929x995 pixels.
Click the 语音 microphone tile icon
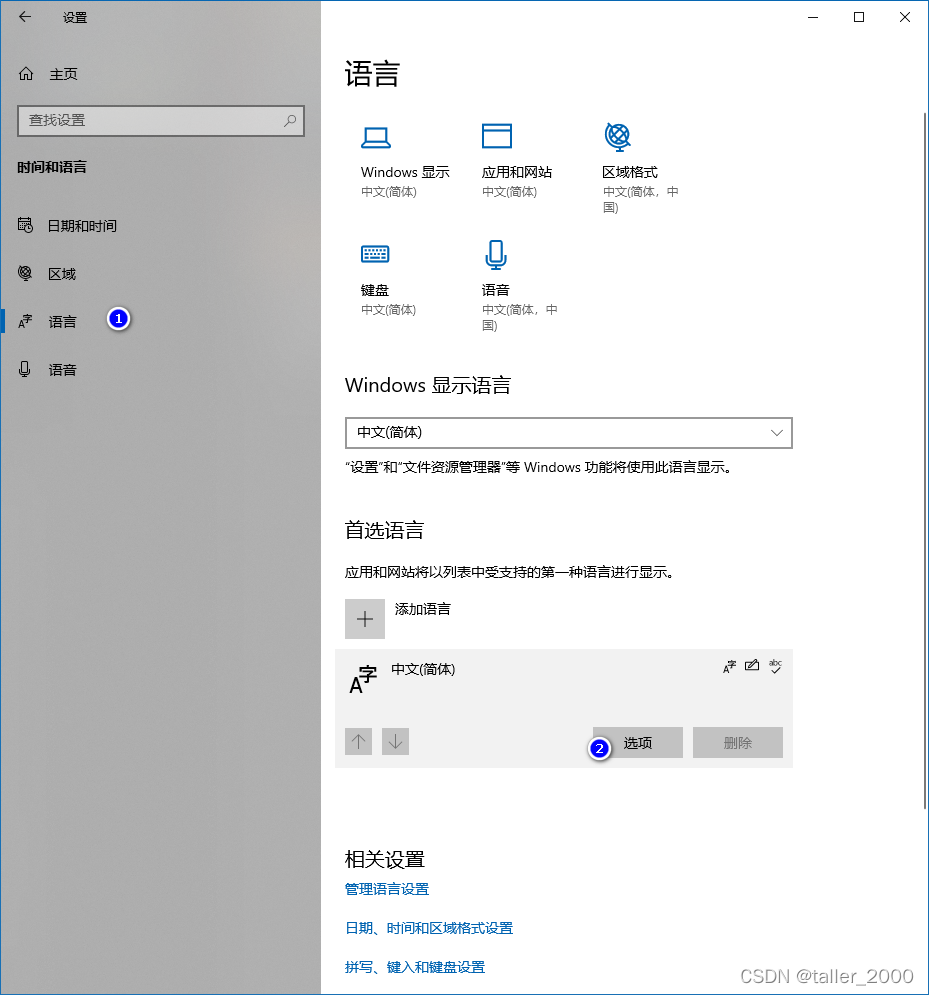tap(496, 254)
